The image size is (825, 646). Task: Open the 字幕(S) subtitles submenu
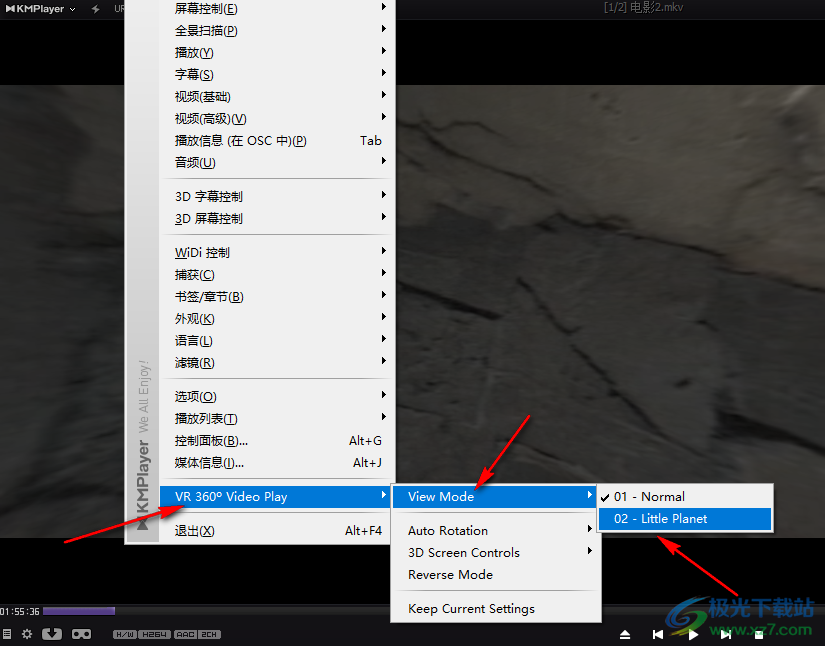[x=277, y=74]
